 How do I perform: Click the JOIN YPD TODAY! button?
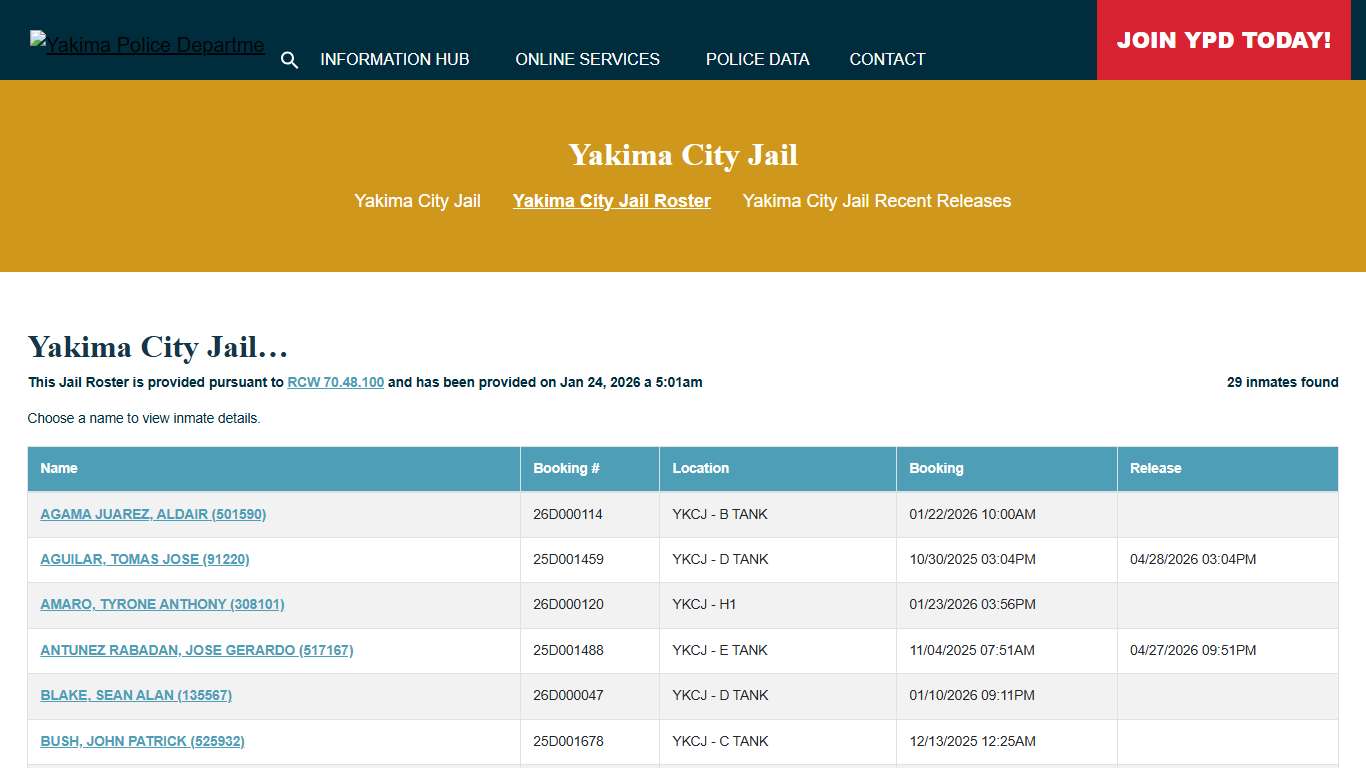pos(1224,40)
